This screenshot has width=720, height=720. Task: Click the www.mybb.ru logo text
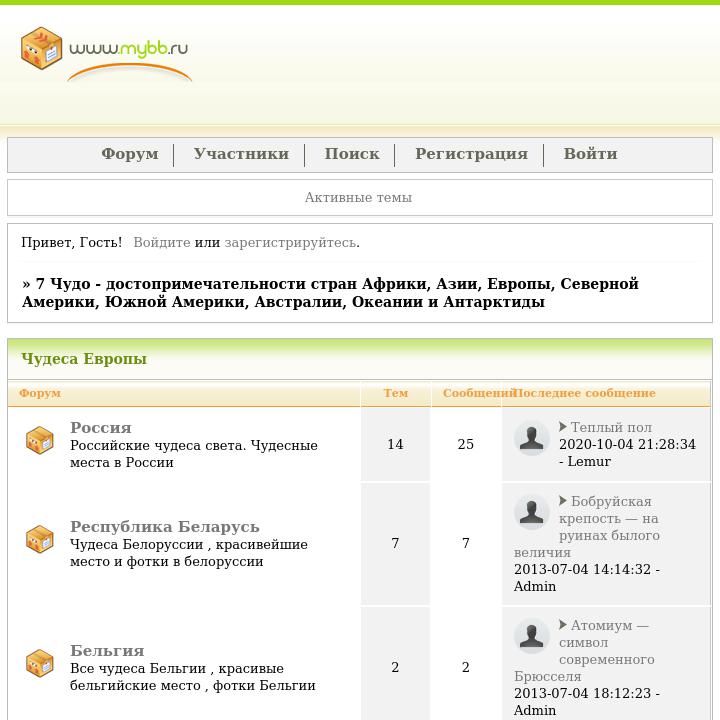129,49
